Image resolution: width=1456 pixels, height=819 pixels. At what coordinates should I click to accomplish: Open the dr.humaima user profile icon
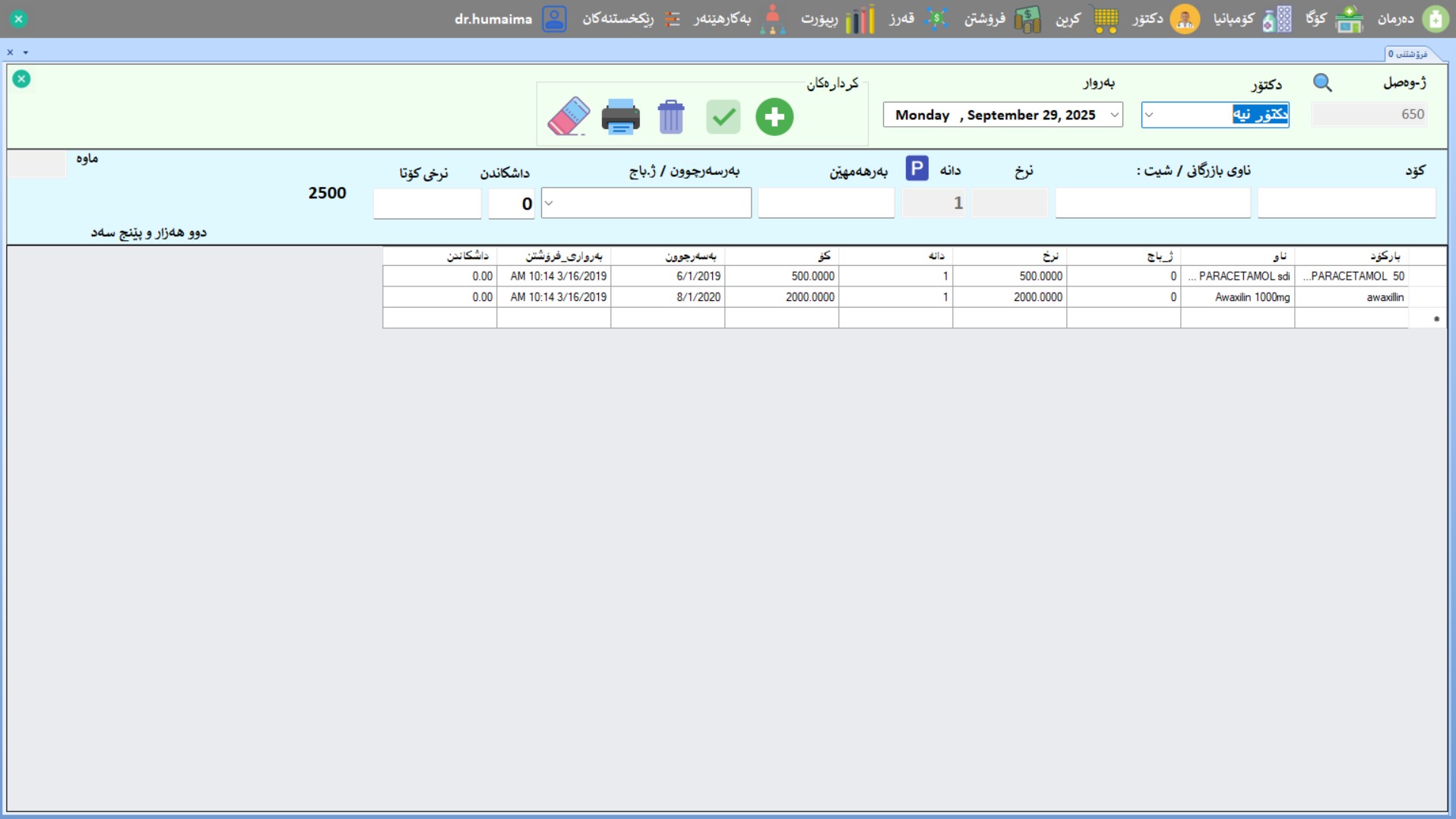pos(554,19)
